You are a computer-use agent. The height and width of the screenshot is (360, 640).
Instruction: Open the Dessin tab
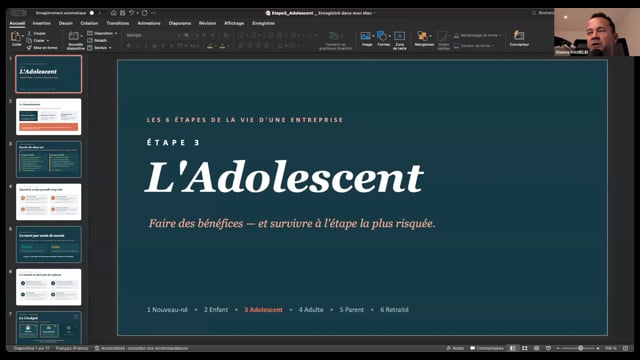tap(66, 23)
